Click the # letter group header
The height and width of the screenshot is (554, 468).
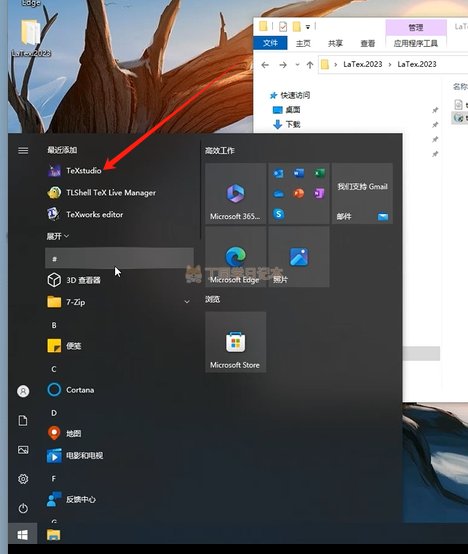coord(119,259)
